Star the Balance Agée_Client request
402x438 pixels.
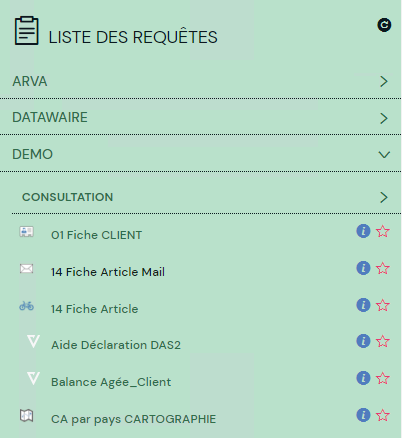[x=383, y=378]
